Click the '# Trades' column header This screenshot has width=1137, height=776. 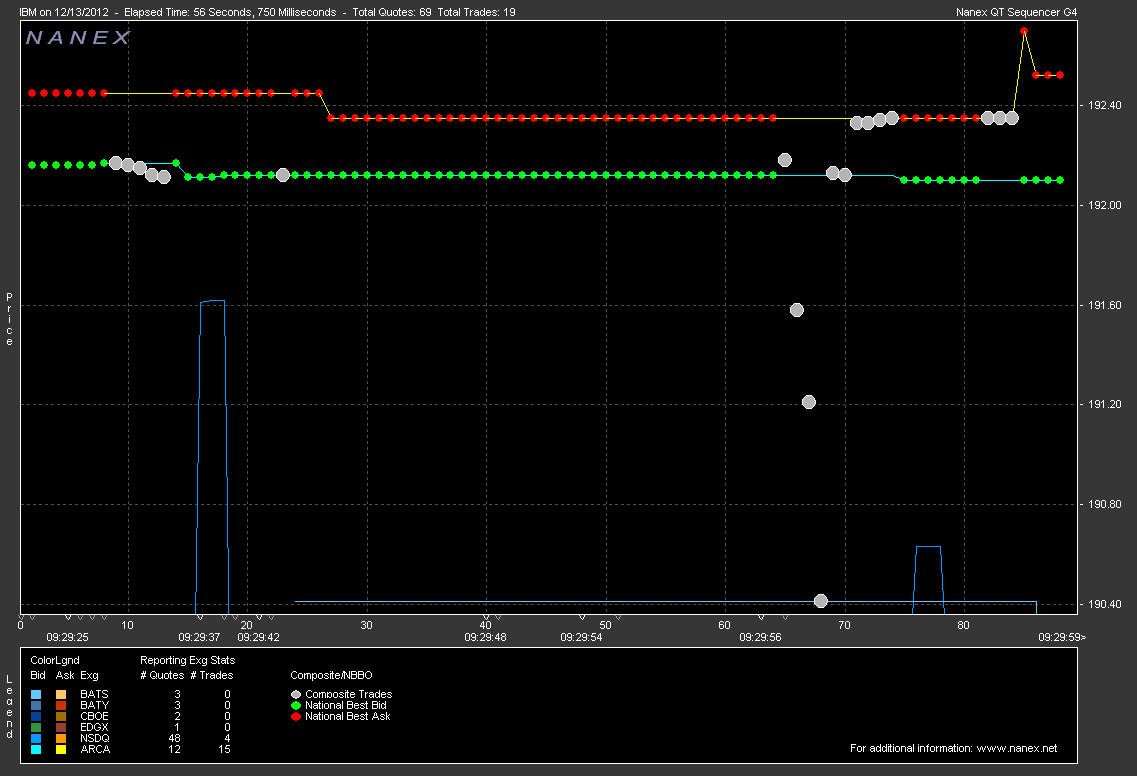pyautogui.click(x=212, y=675)
